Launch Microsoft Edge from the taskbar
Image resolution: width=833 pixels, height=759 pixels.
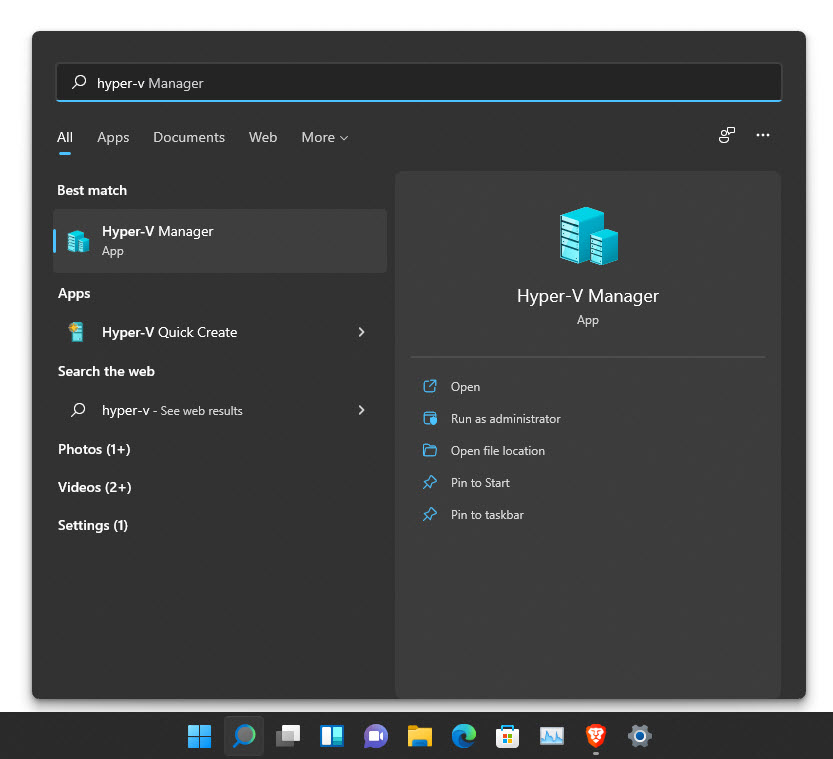coord(464,736)
